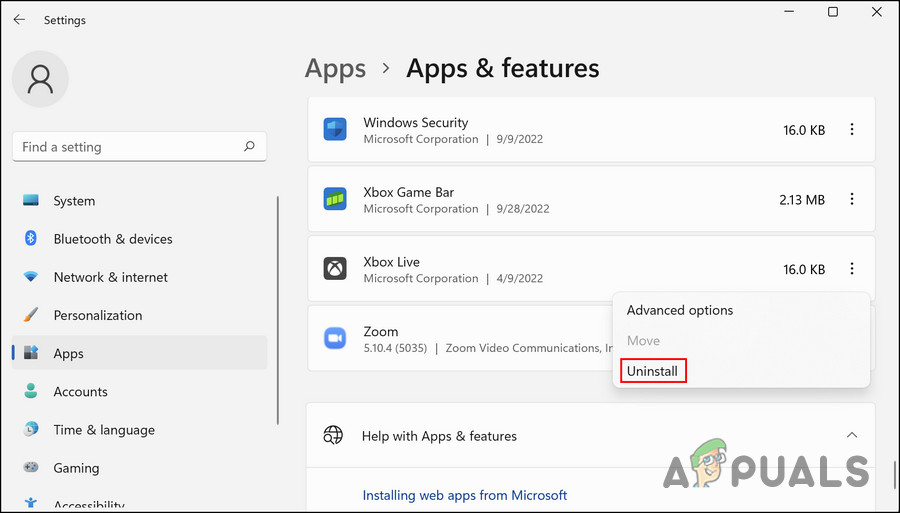900x513 pixels.
Task: Click the Xbox Live app name
Action: pyautogui.click(x=391, y=262)
